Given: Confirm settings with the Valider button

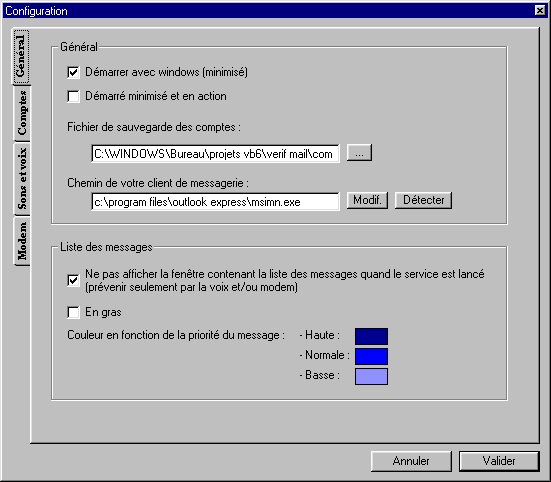Looking at the screenshot, I should (x=499, y=461).
